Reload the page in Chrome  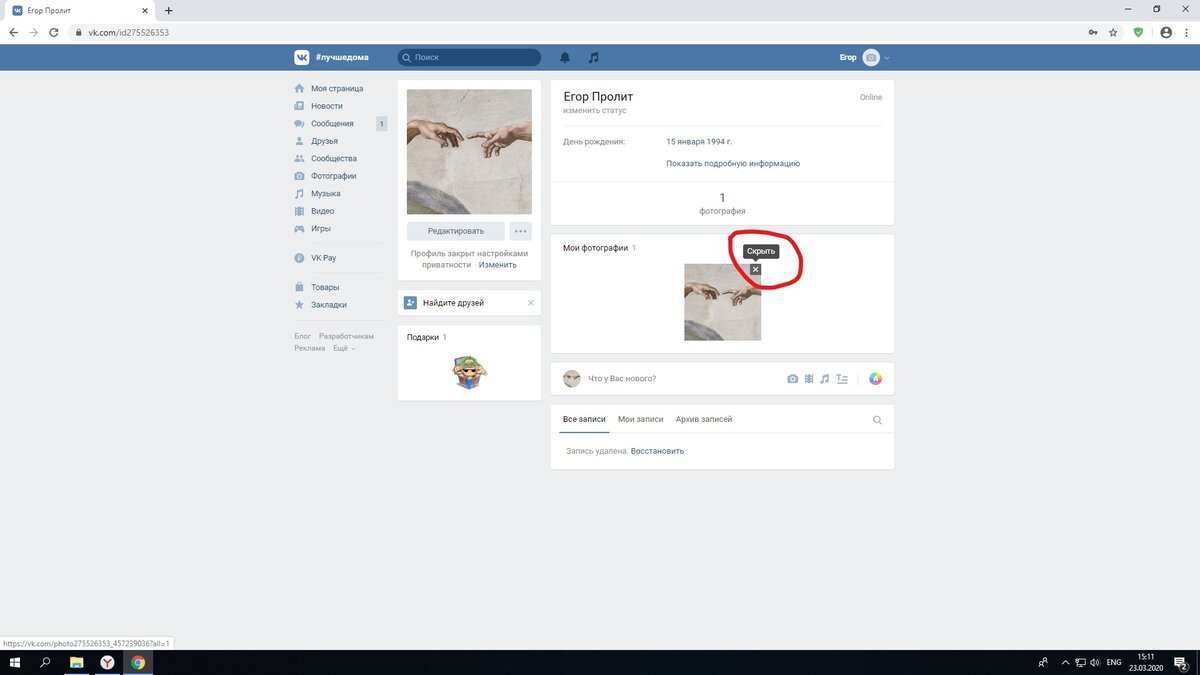coord(55,32)
